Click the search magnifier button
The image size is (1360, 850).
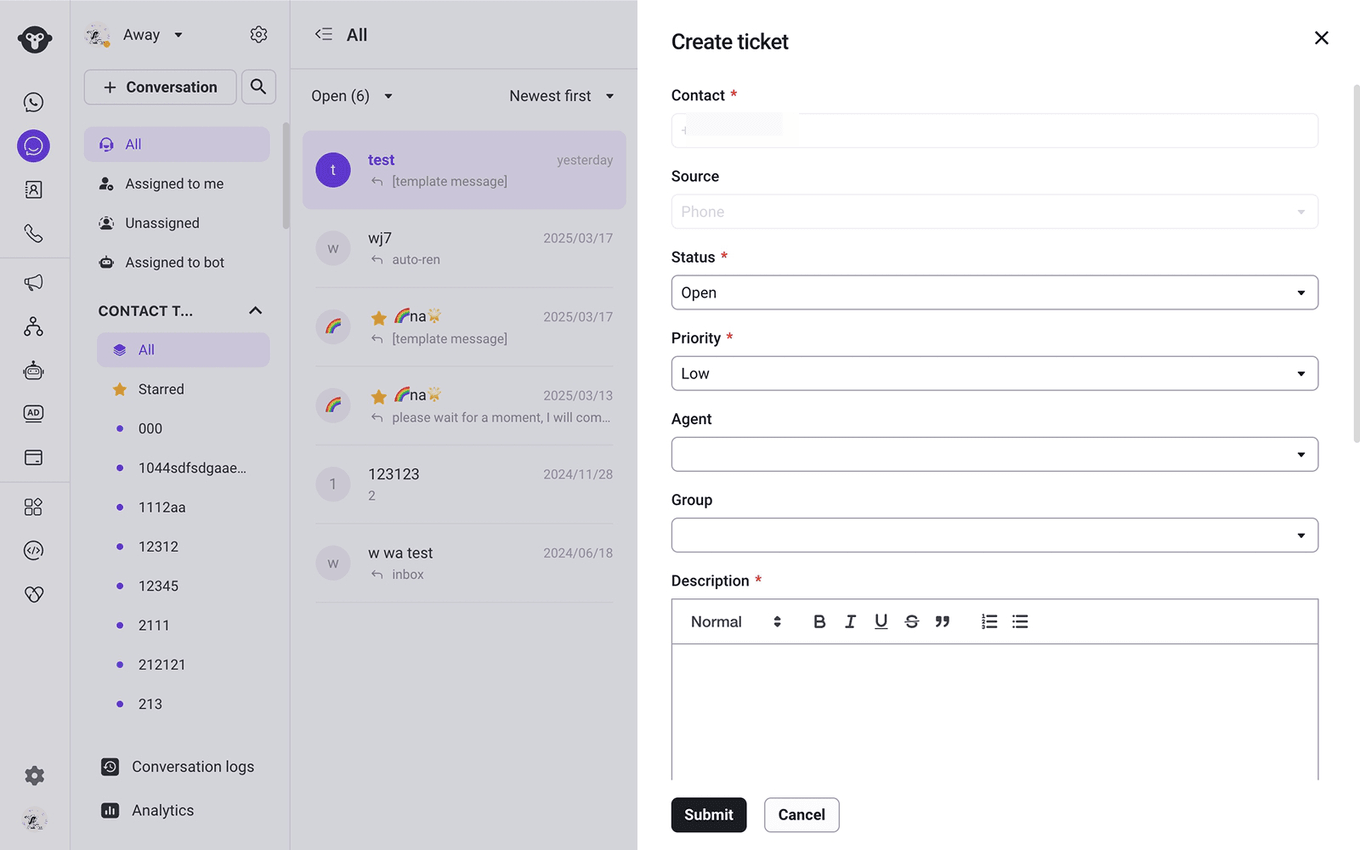point(258,87)
